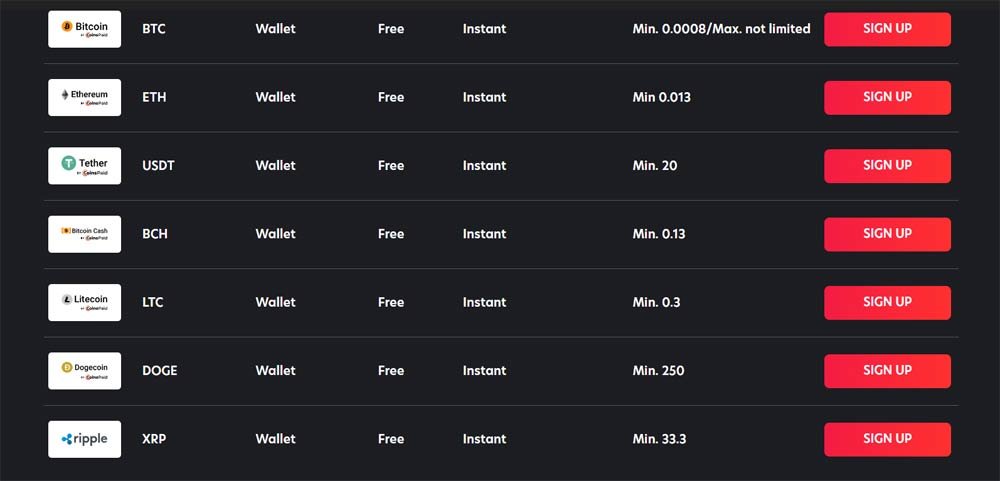Viewport: 1000px width, 481px height.
Task: Click the Min. 33.3 limit text
Action: click(x=659, y=439)
